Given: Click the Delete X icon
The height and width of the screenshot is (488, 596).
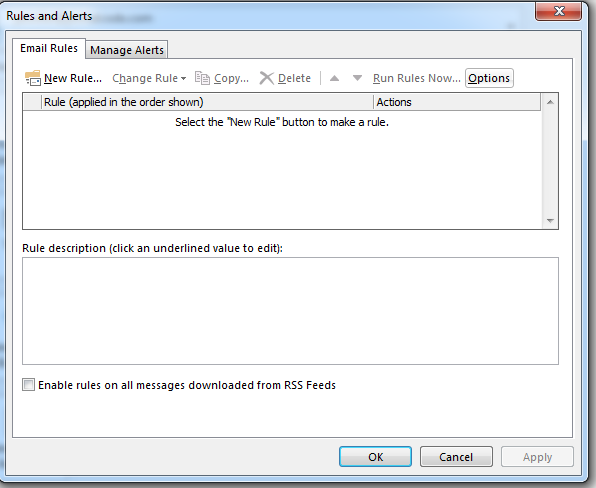Looking at the screenshot, I should (x=266, y=78).
